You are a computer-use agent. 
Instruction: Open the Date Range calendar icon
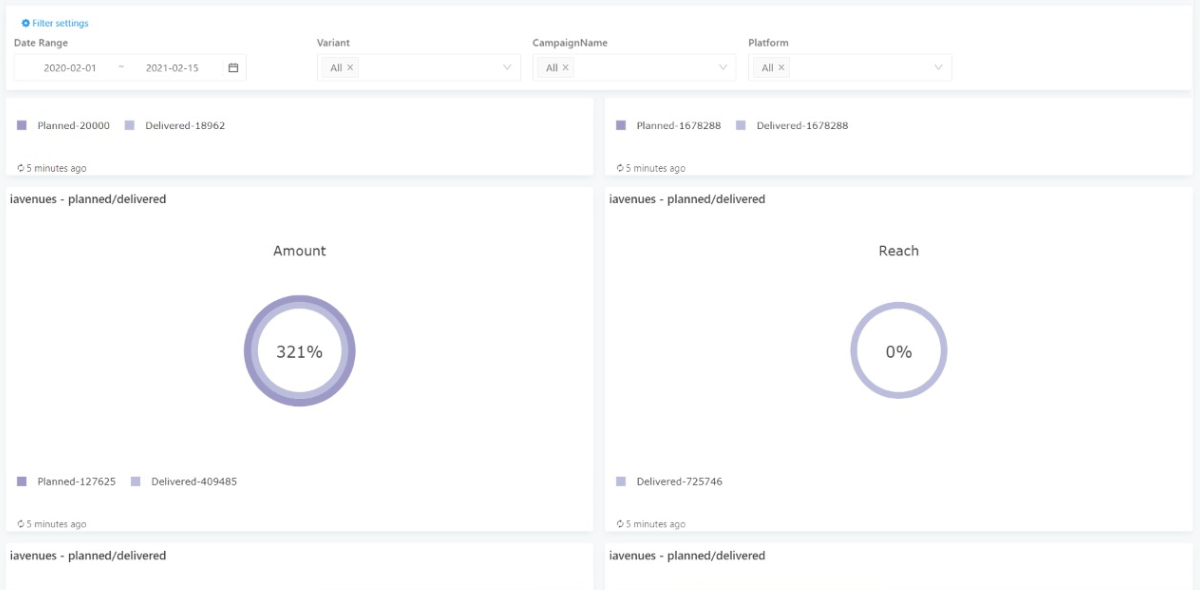click(233, 68)
